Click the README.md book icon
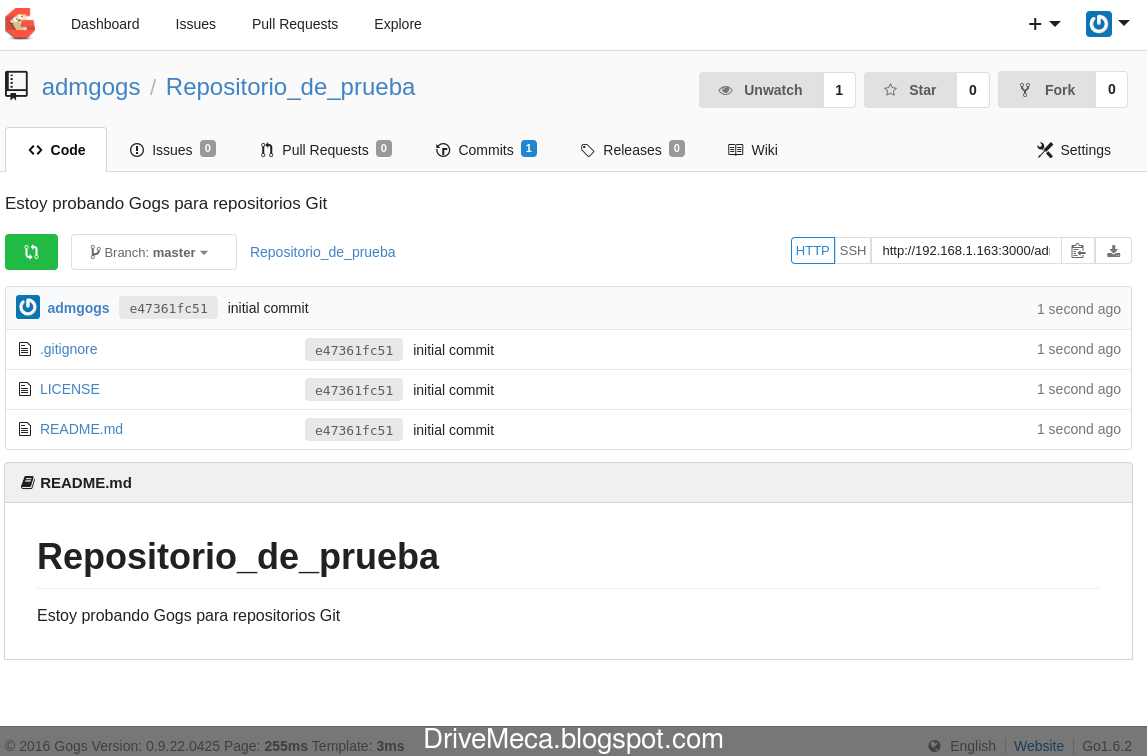This screenshot has height=756, width=1147. click(28, 482)
